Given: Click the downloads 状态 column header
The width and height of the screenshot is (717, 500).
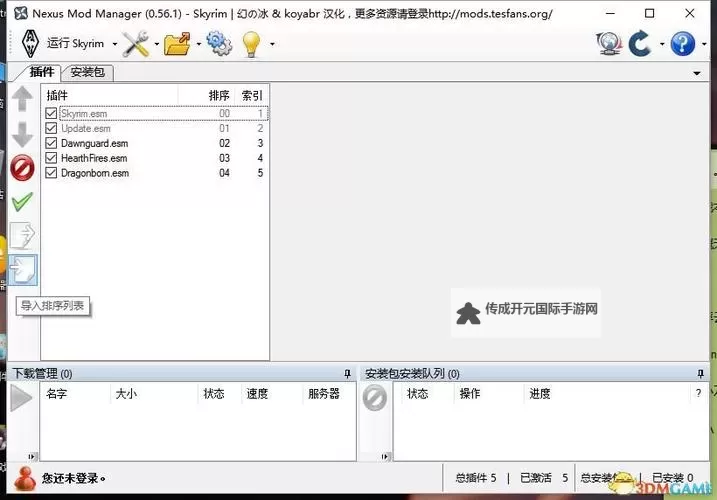Looking at the screenshot, I should tap(219, 394).
